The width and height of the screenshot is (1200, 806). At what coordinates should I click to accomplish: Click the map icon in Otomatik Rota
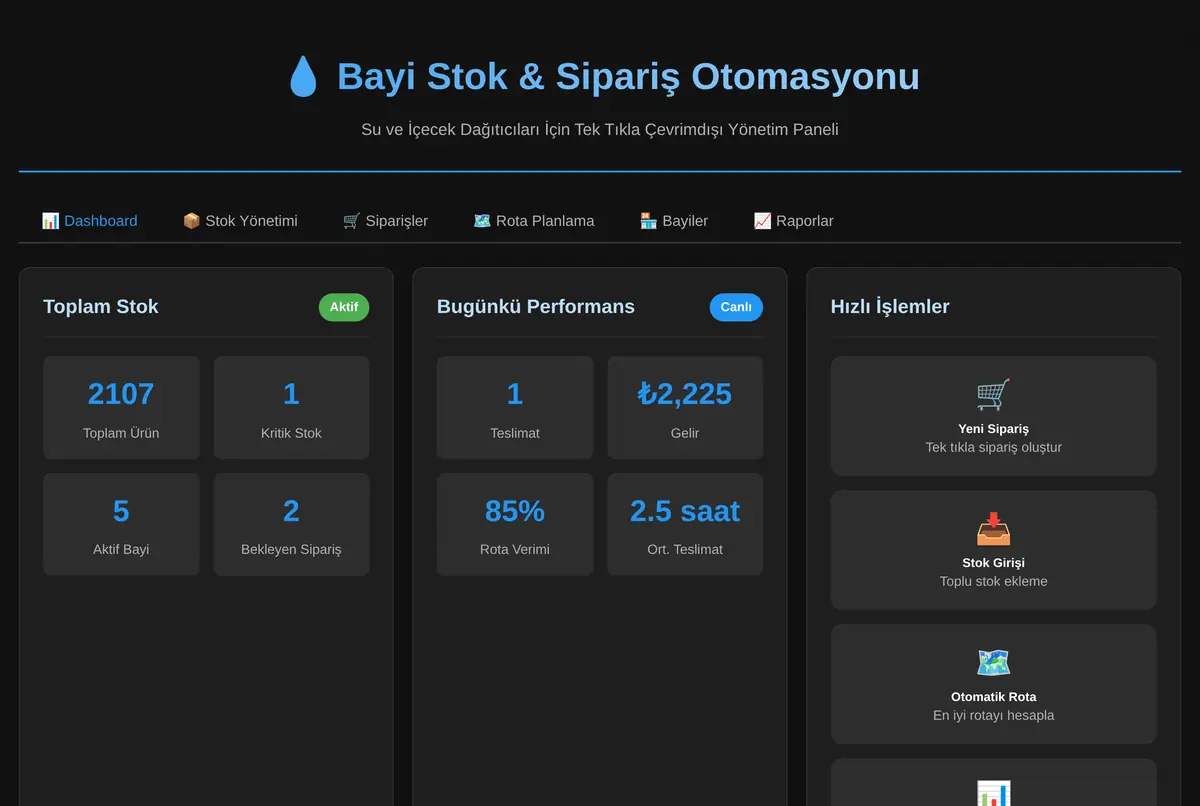click(x=993, y=663)
